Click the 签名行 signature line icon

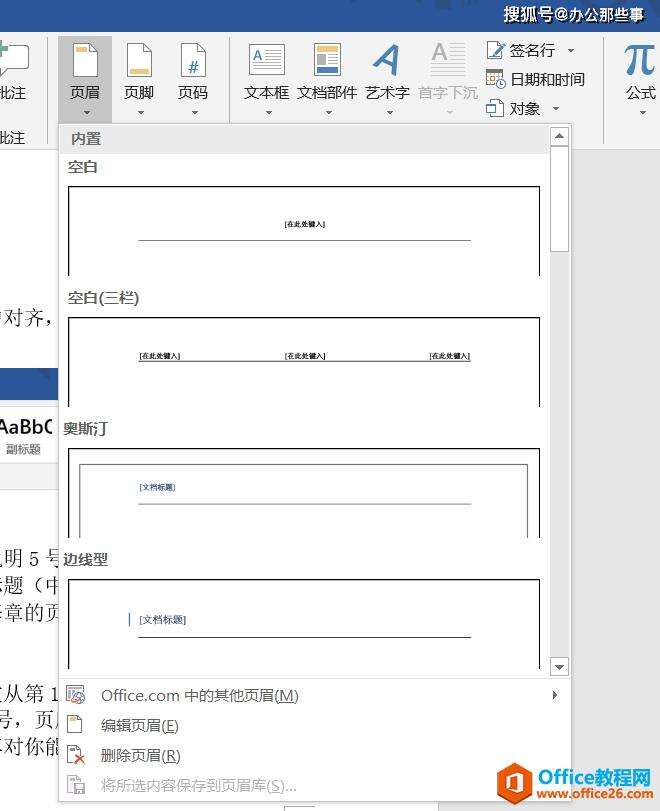[496, 50]
